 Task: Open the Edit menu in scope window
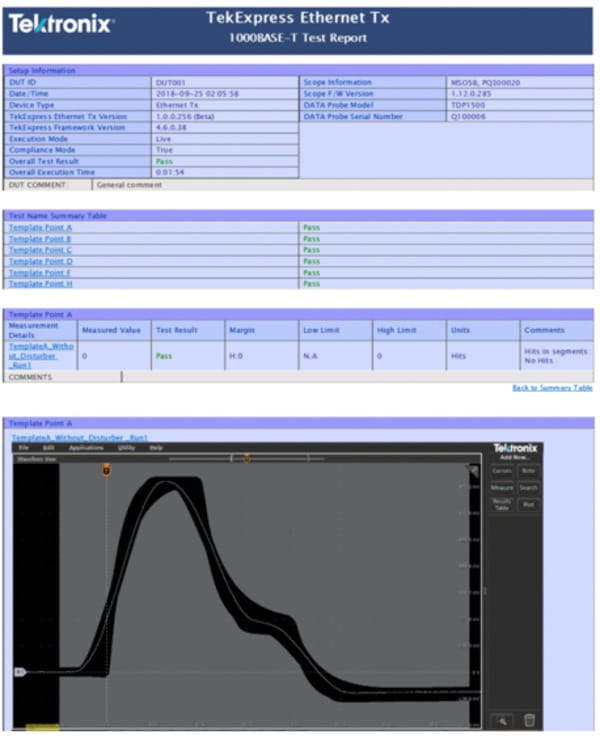48,448
